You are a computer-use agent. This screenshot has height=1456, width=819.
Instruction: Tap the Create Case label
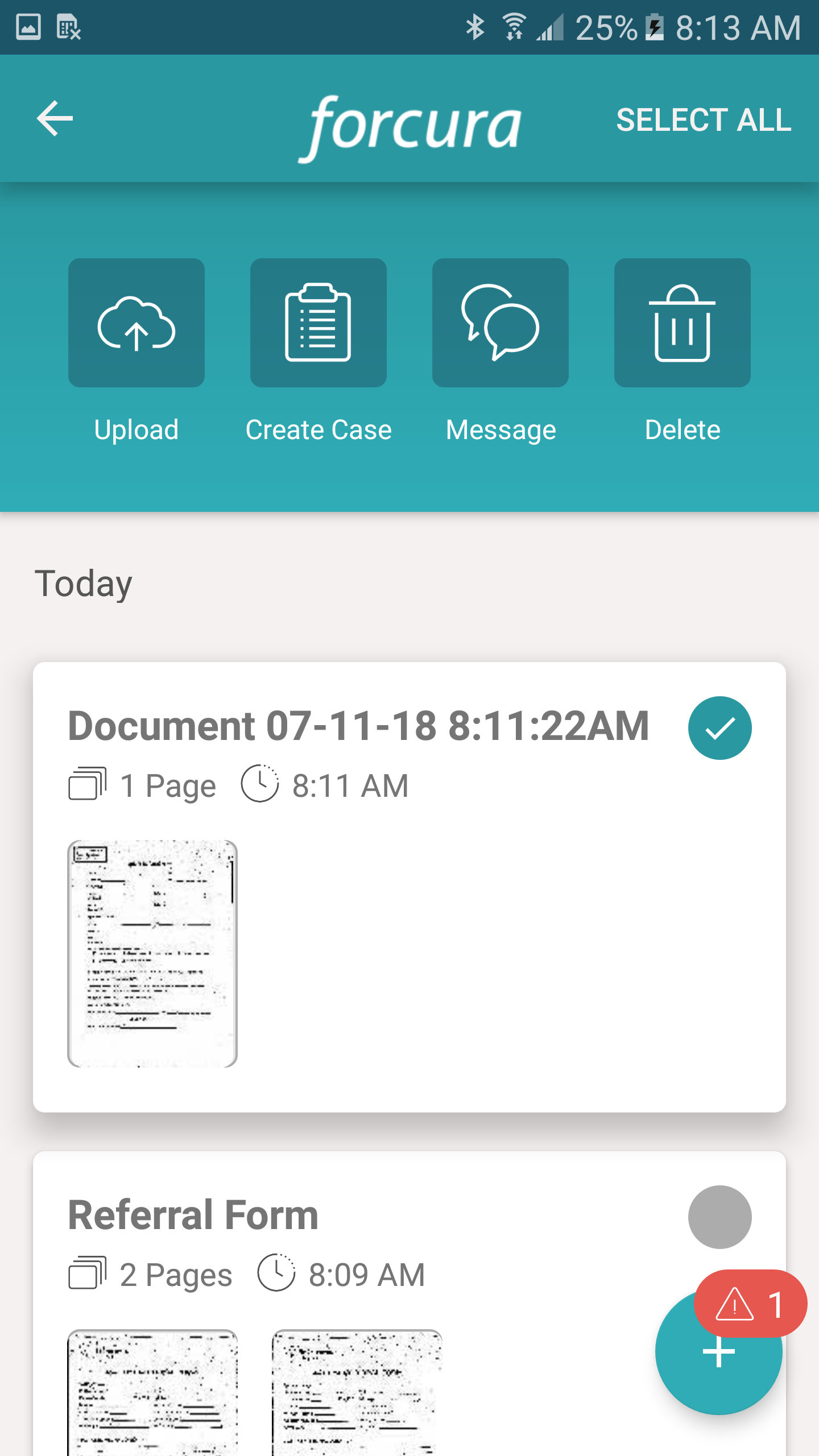318,430
